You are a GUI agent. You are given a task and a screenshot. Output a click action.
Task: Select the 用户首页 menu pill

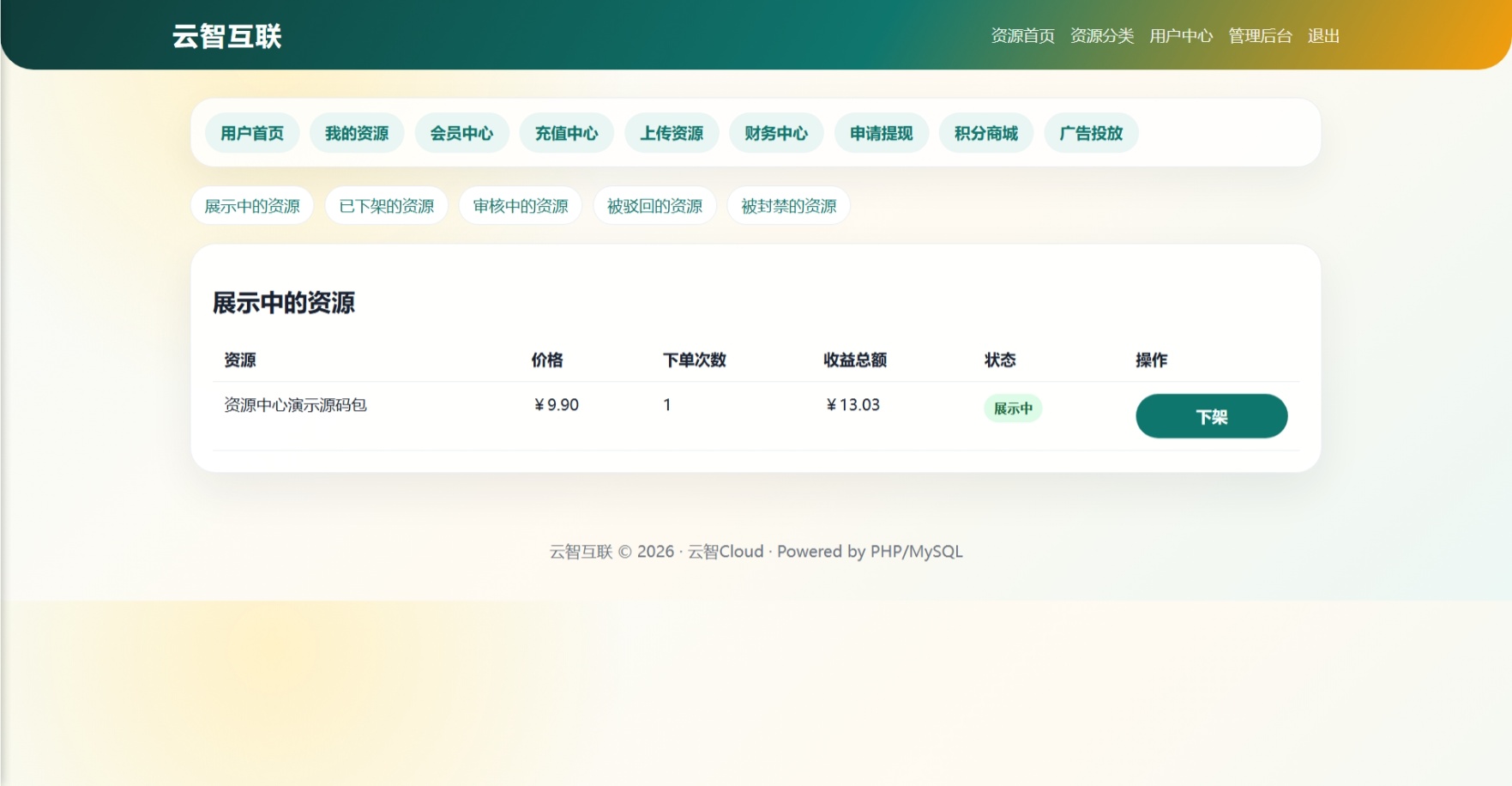click(x=252, y=133)
